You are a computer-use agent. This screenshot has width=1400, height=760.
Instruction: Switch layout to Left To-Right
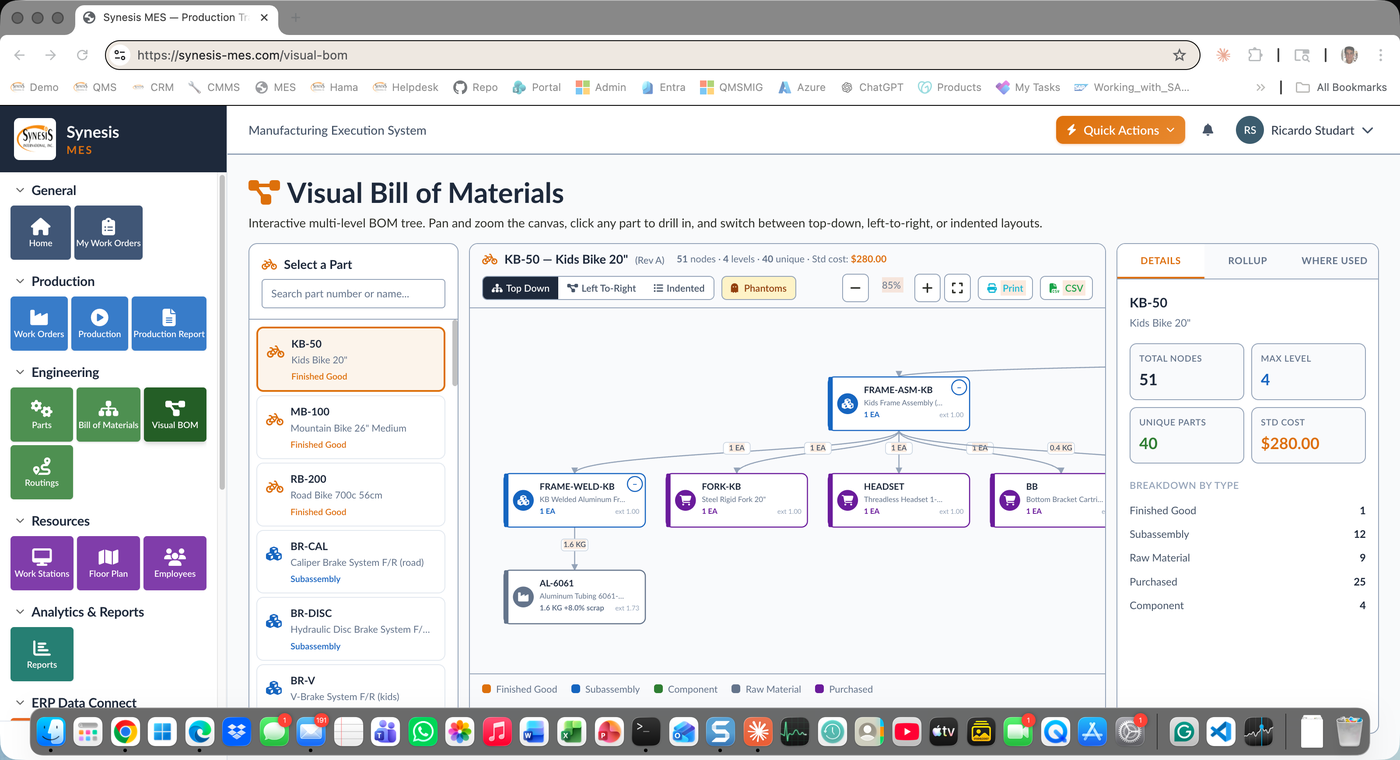pyautogui.click(x=601, y=288)
